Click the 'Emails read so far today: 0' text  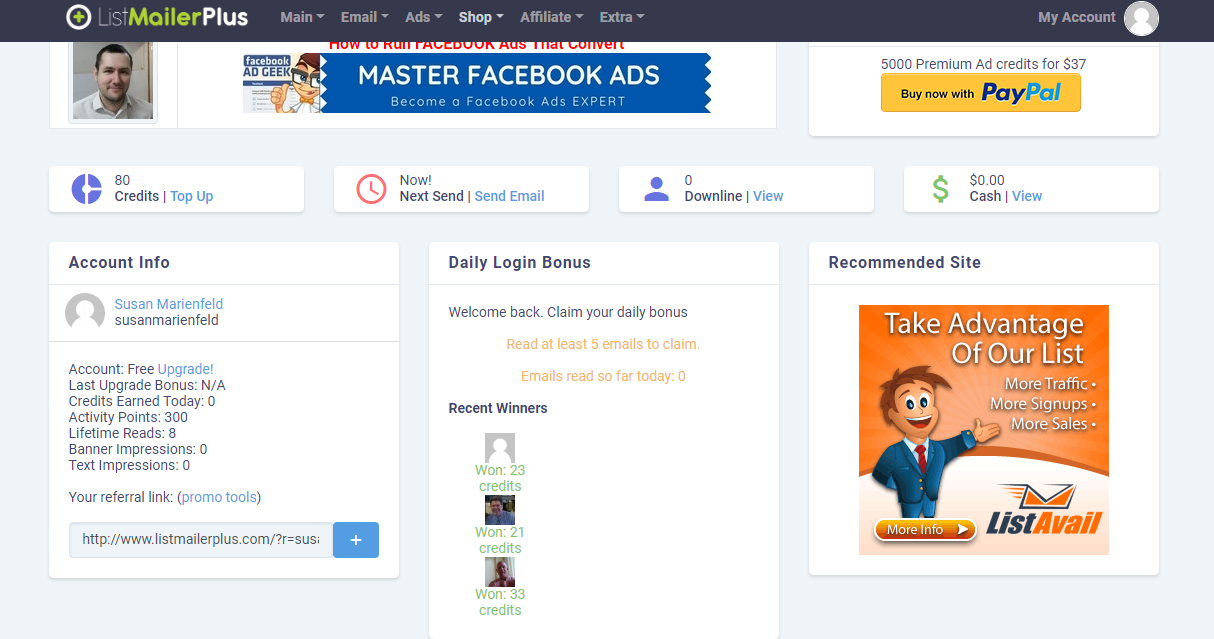(x=603, y=376)
